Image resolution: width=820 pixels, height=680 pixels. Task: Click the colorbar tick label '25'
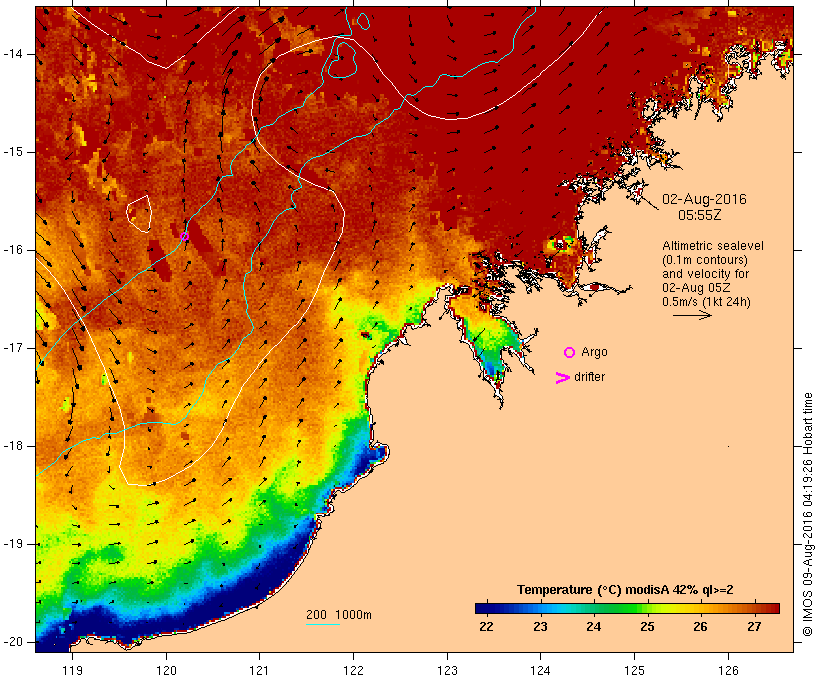pyautogui.click(x=647, y=627)
